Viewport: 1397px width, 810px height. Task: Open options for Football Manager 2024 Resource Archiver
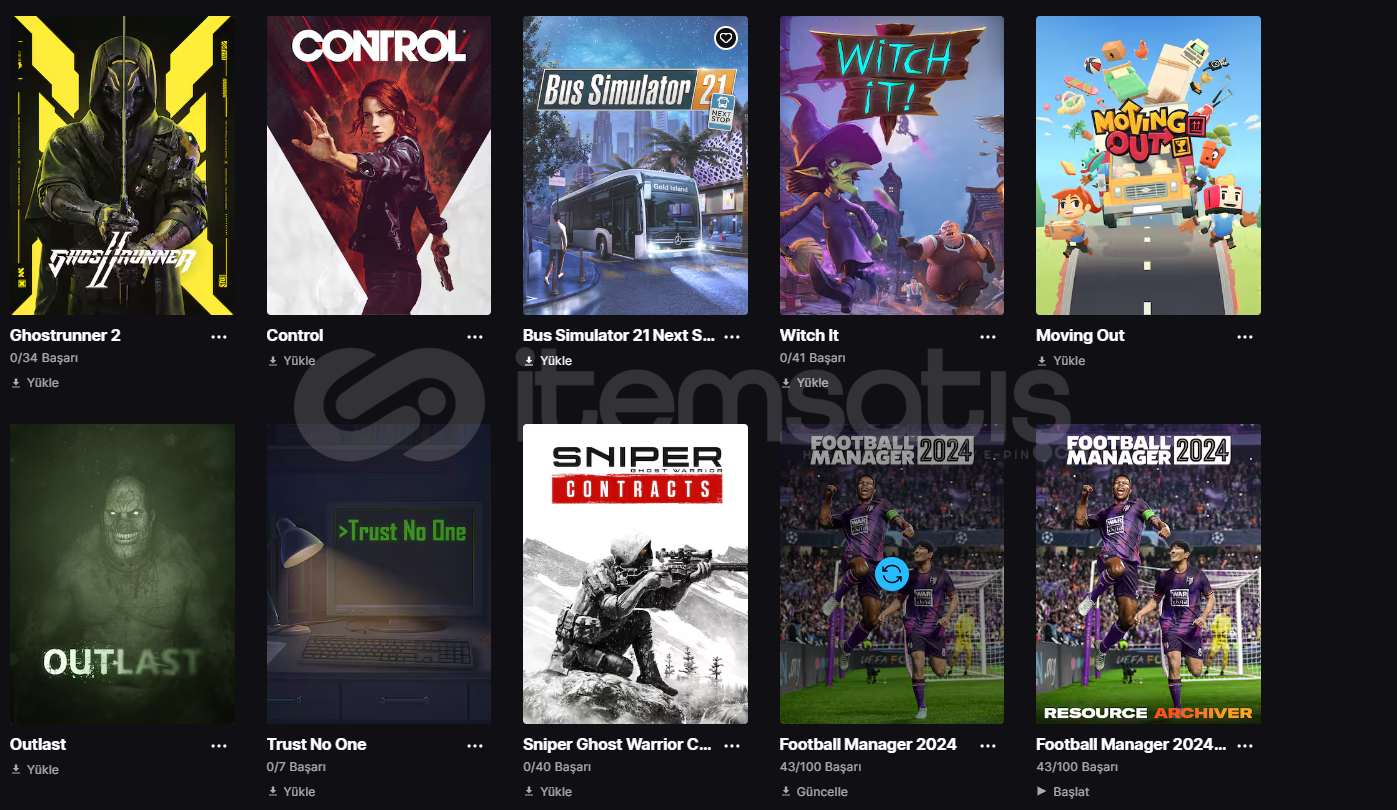tap(1245, 745)
